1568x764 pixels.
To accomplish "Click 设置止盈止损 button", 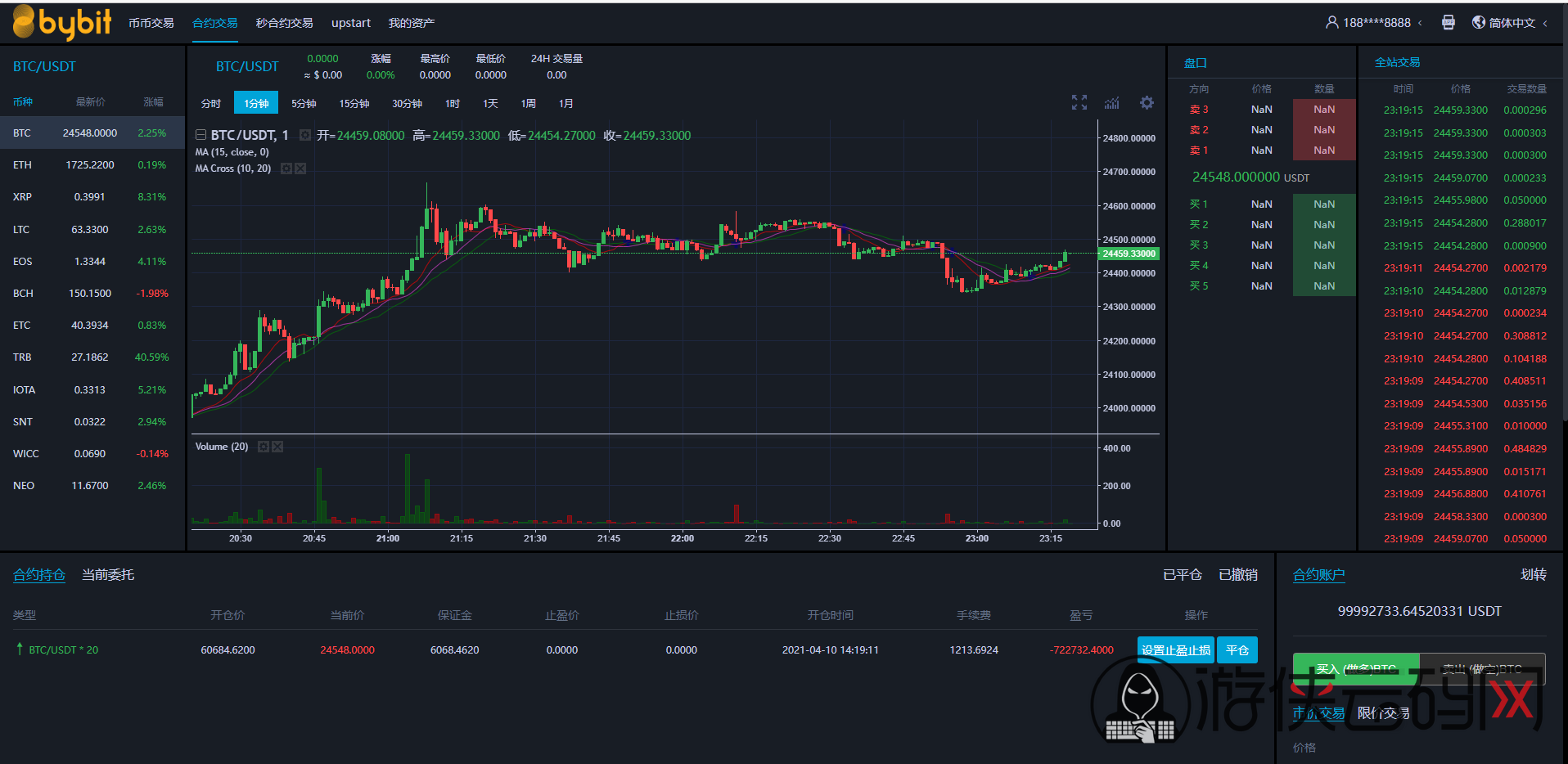I will [x=1176, y=650].
